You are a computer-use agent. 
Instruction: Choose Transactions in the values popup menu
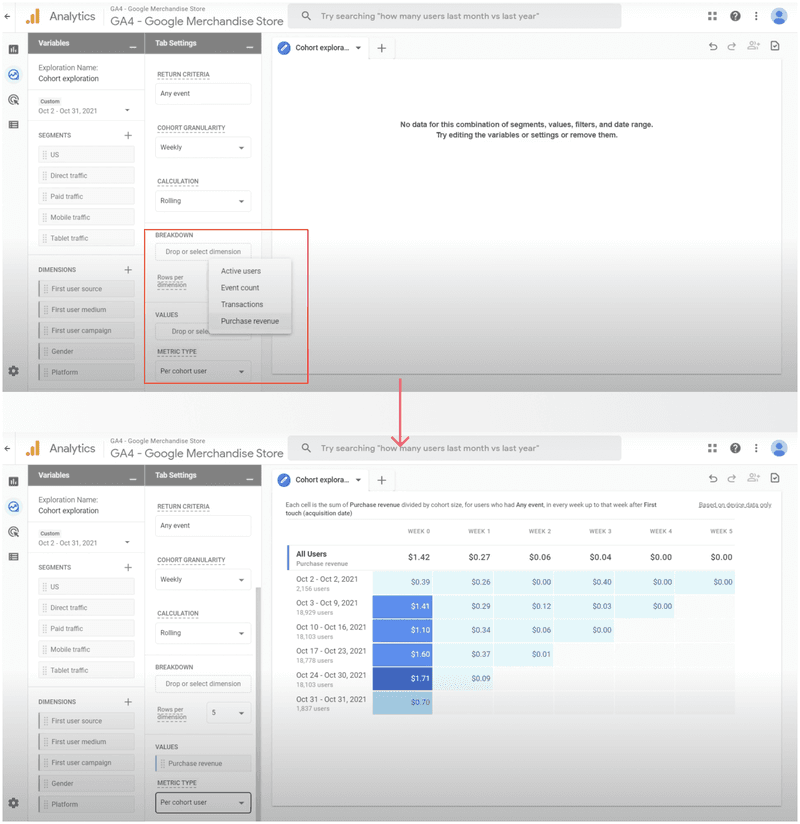tap(242, 305)
